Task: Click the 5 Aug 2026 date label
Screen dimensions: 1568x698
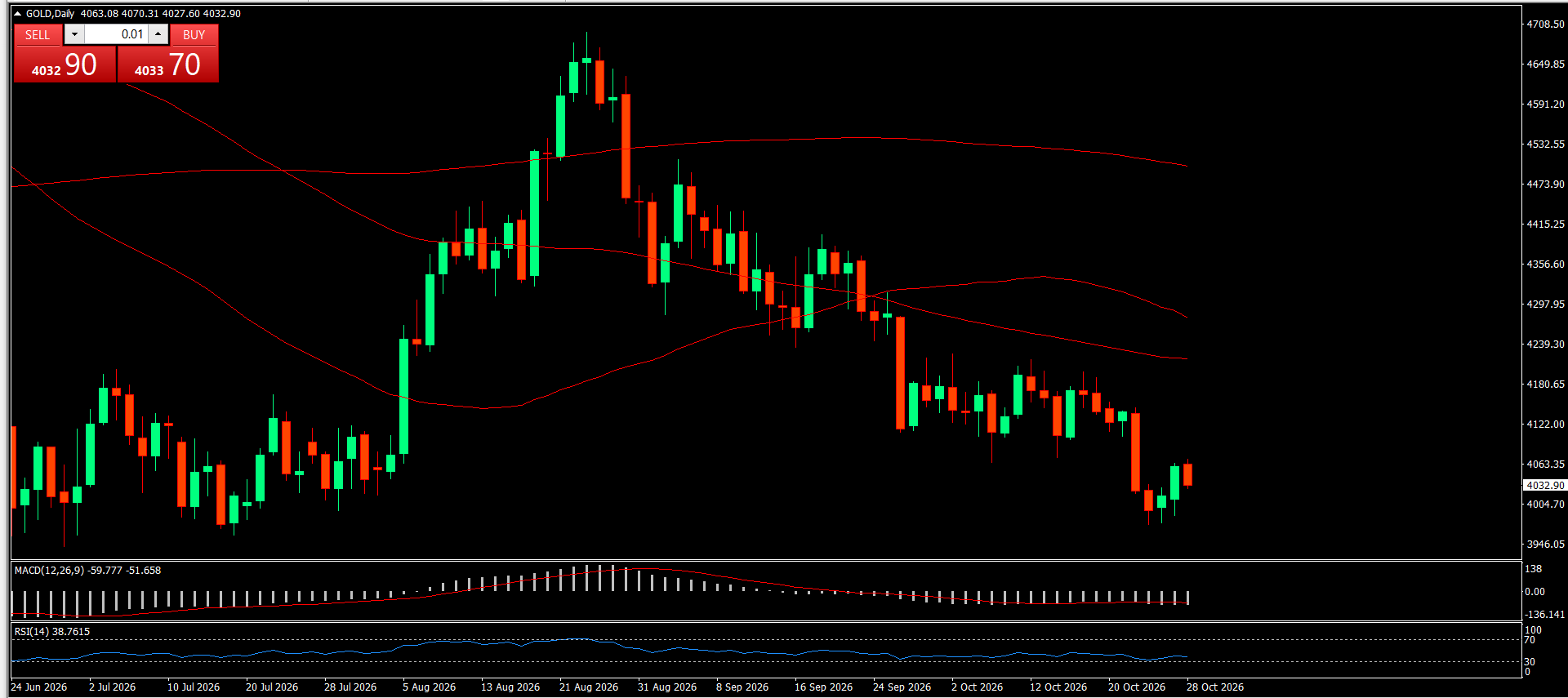Action: (x=429, y=687)
